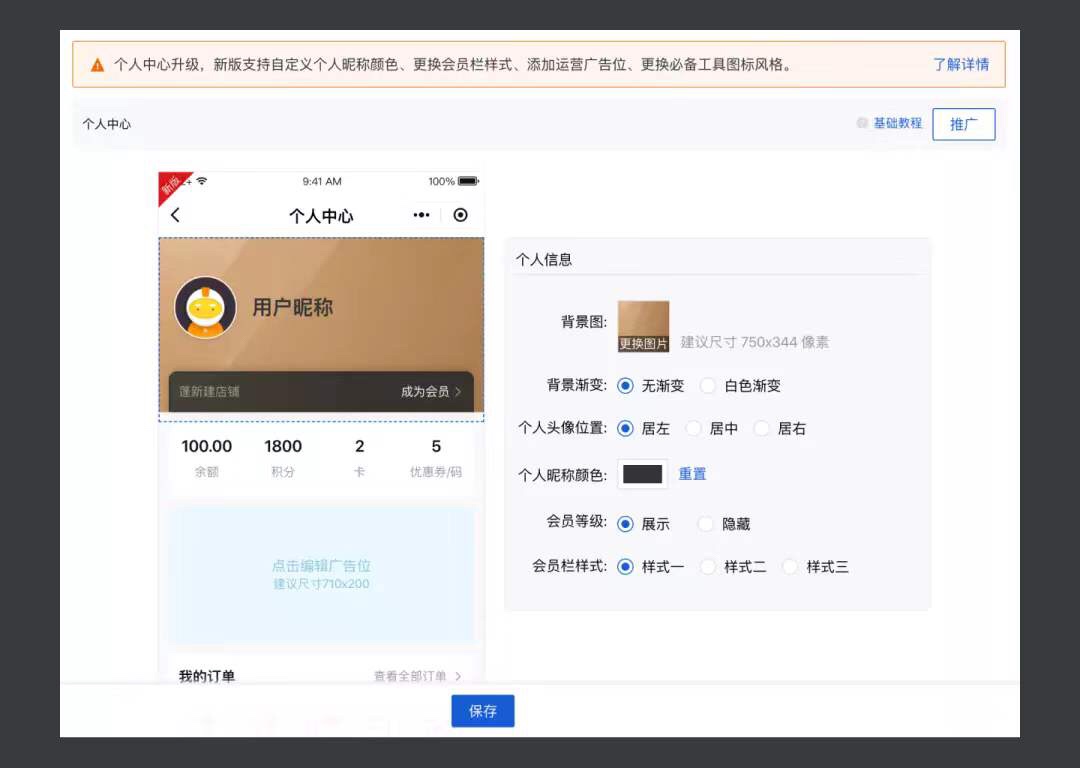Set avatar position to 居右

[x=762, y=428]
